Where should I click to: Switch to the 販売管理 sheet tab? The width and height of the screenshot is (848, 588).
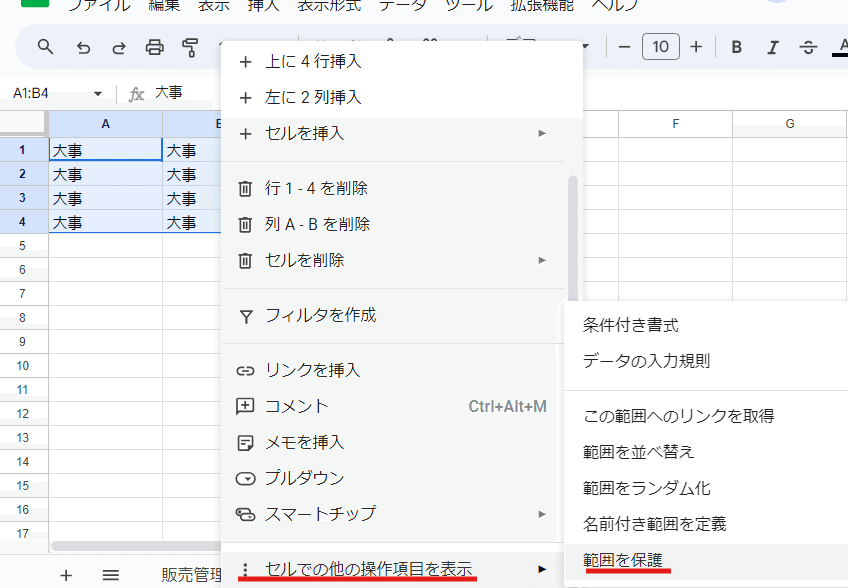click(191, 575)
